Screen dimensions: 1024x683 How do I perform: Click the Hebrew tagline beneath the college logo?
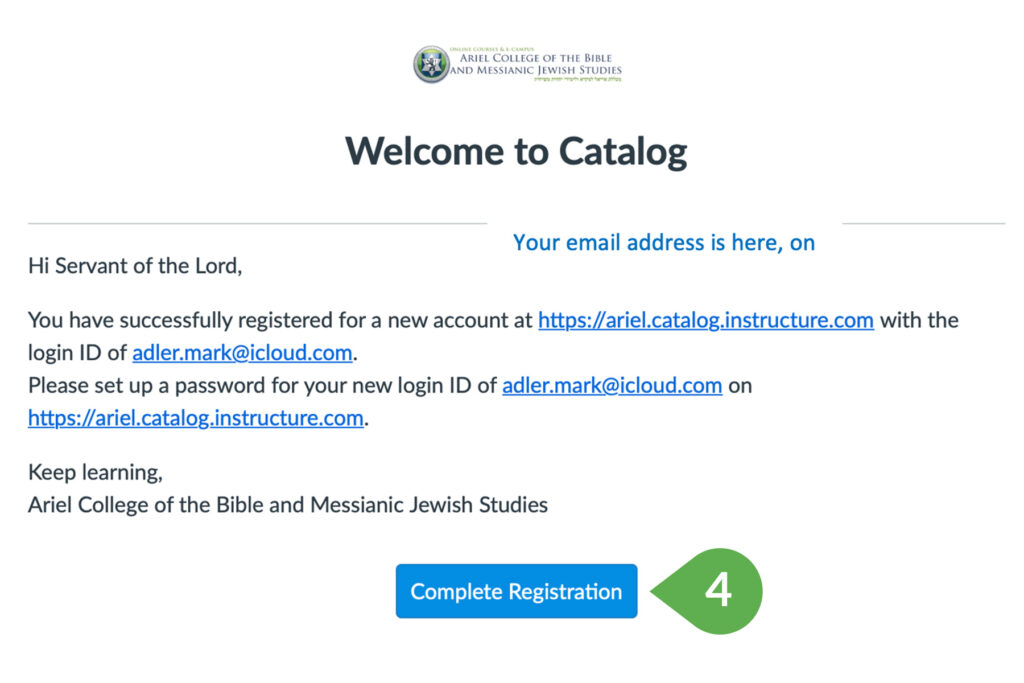(577, 79)
